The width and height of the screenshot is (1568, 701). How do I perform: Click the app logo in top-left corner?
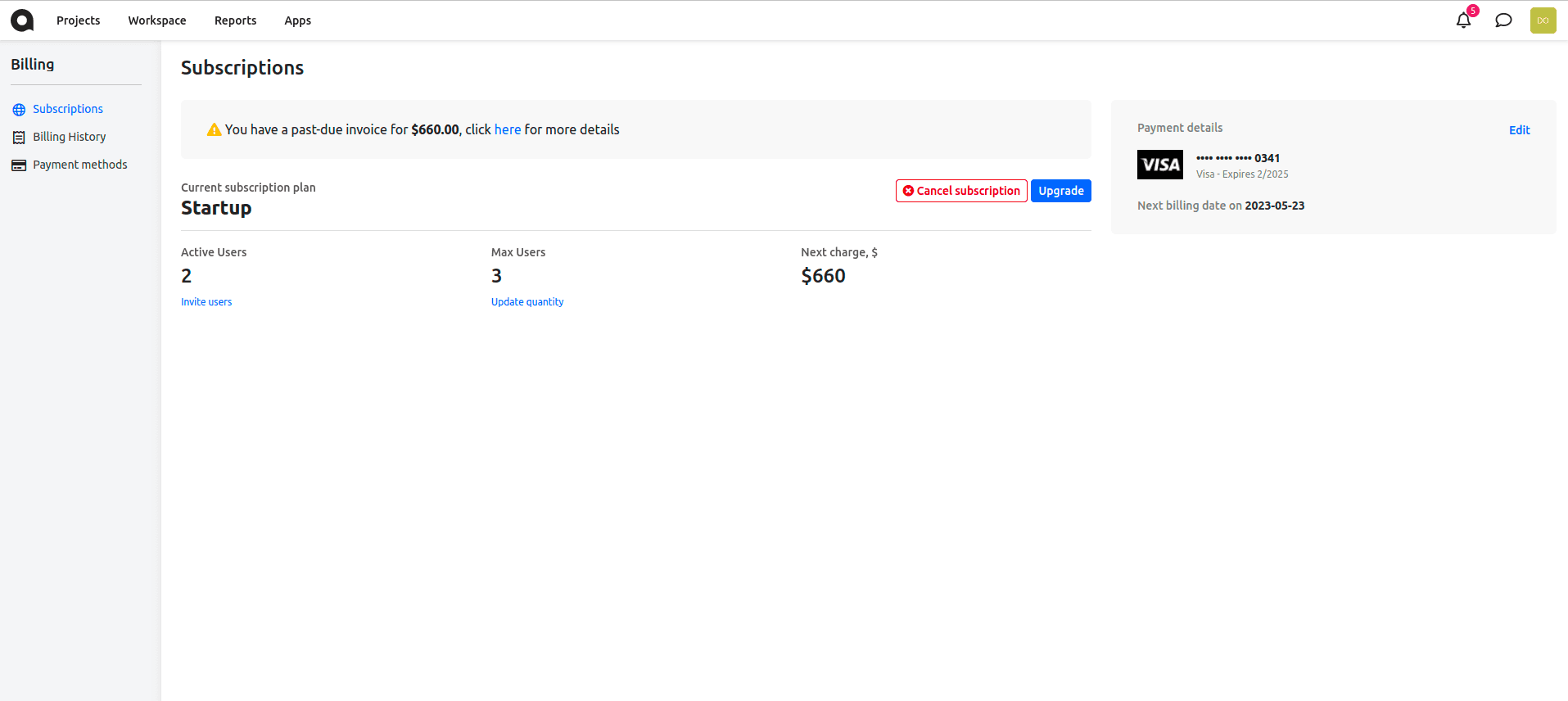(22, 20)
